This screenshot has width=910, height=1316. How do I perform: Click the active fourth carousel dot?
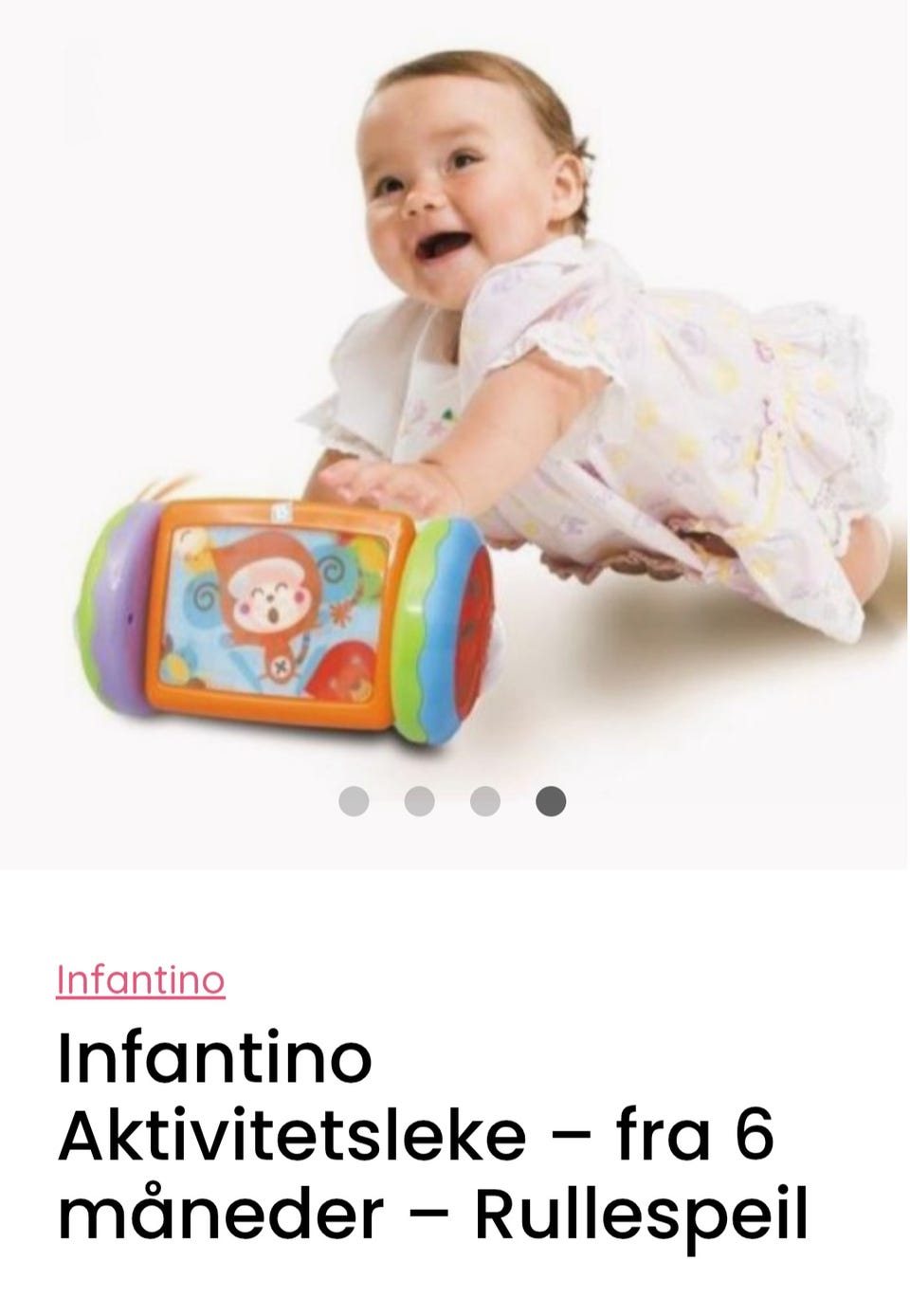pos(551,801)
